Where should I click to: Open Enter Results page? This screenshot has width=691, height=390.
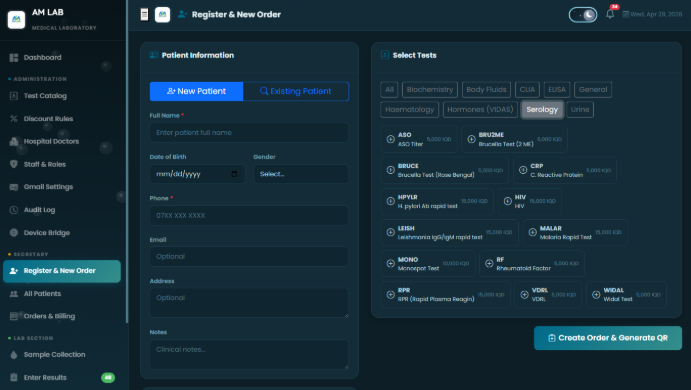[62, 377]
